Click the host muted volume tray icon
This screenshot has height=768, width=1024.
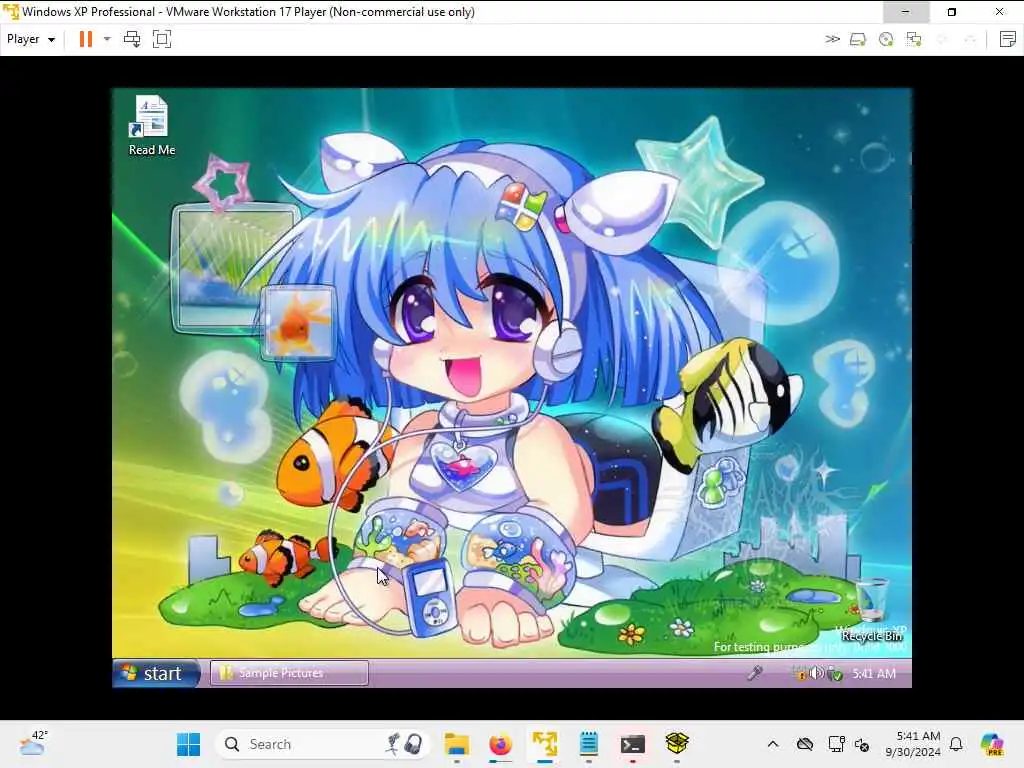(862, 744)
